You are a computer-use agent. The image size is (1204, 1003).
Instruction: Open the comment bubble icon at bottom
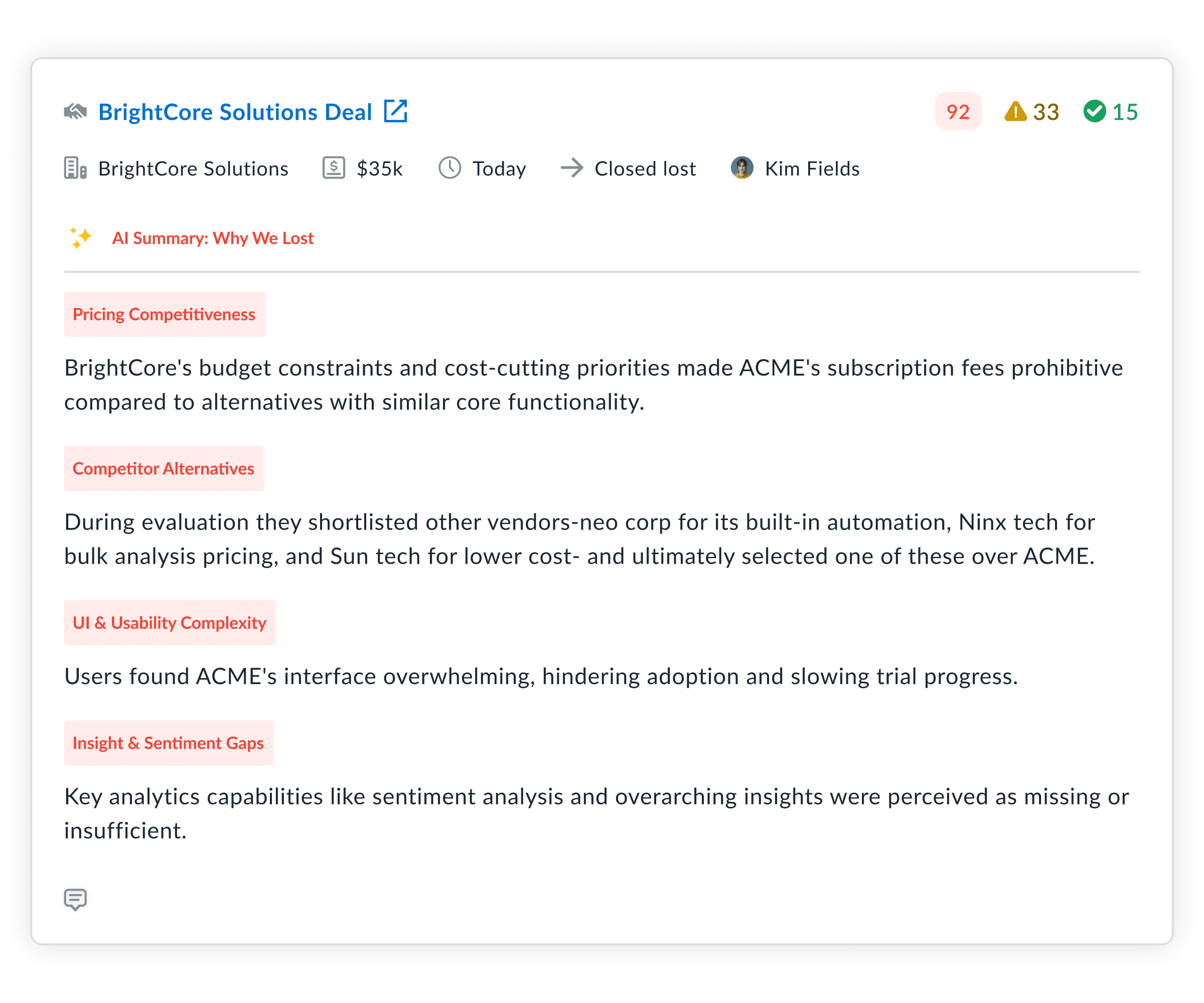(x=75, y=899)
